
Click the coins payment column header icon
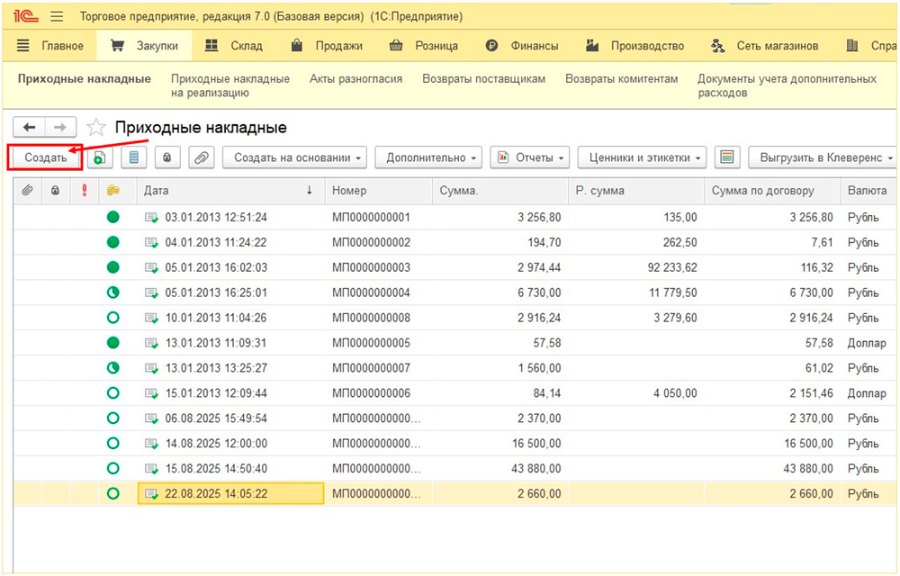pyautogui.click(x=113, y=190)
